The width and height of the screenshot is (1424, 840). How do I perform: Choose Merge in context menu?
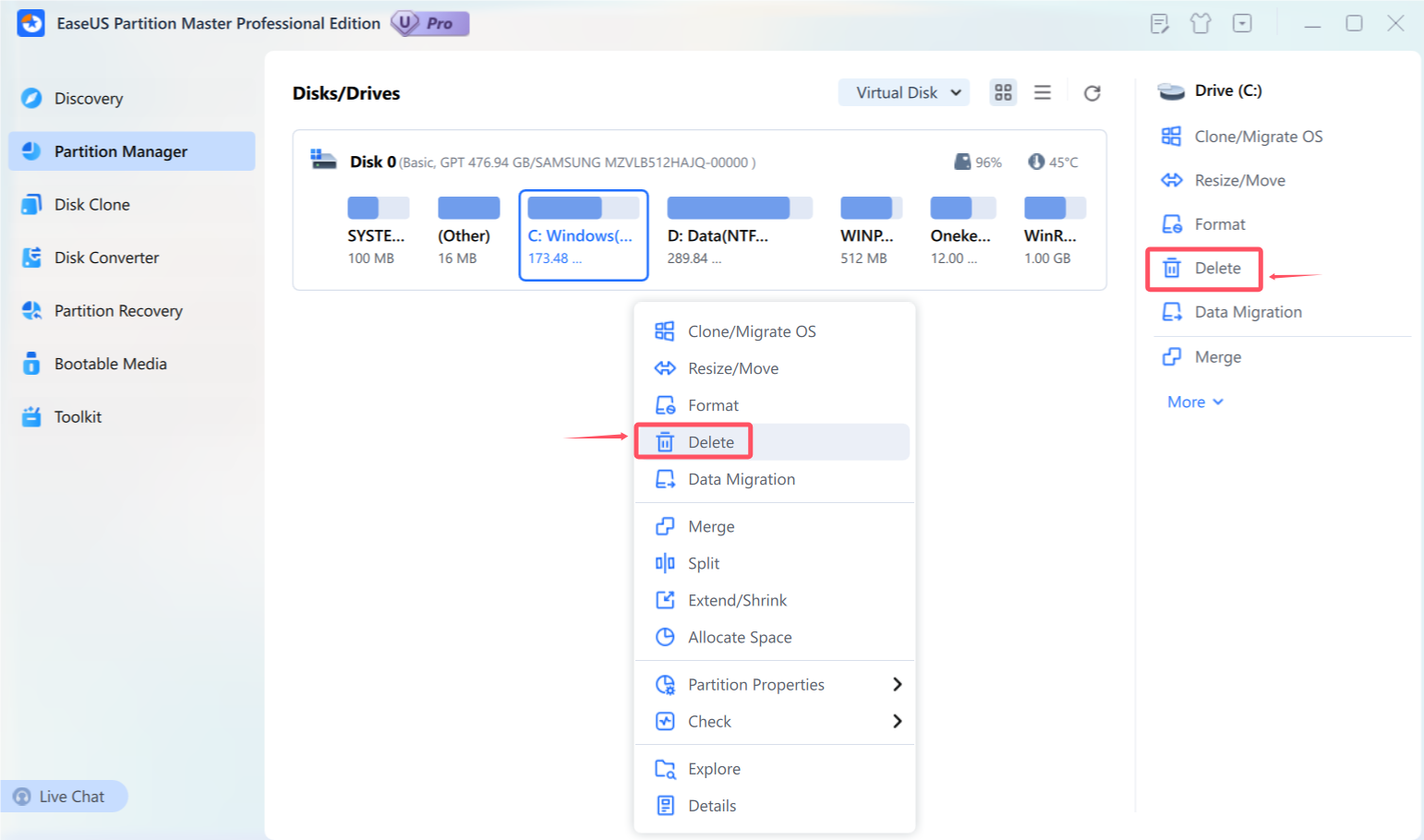tap(774, 526)
